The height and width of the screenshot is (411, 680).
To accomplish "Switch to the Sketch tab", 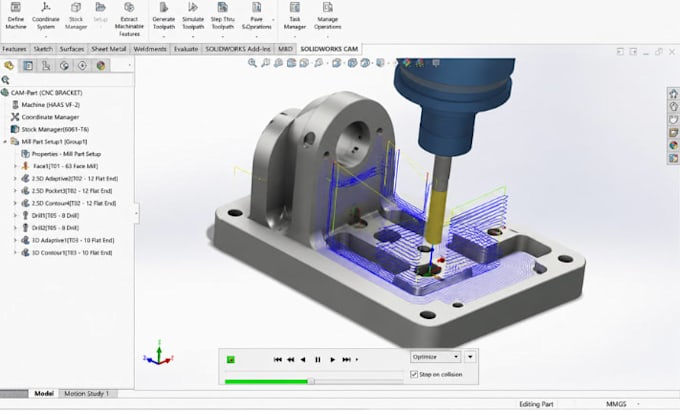I will 43,49.
